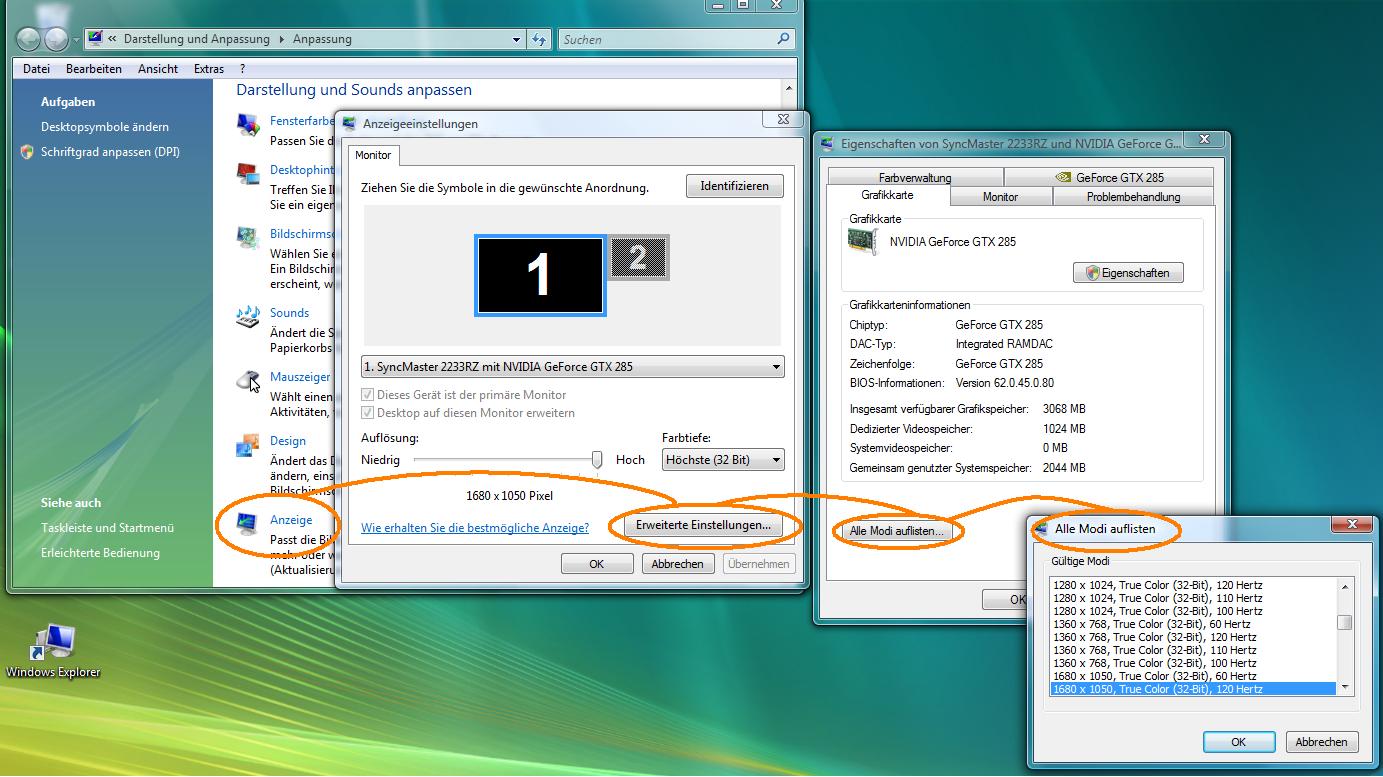
Task: Switch to the Problembehandlung tab
Action: (x=1133, y=197)
